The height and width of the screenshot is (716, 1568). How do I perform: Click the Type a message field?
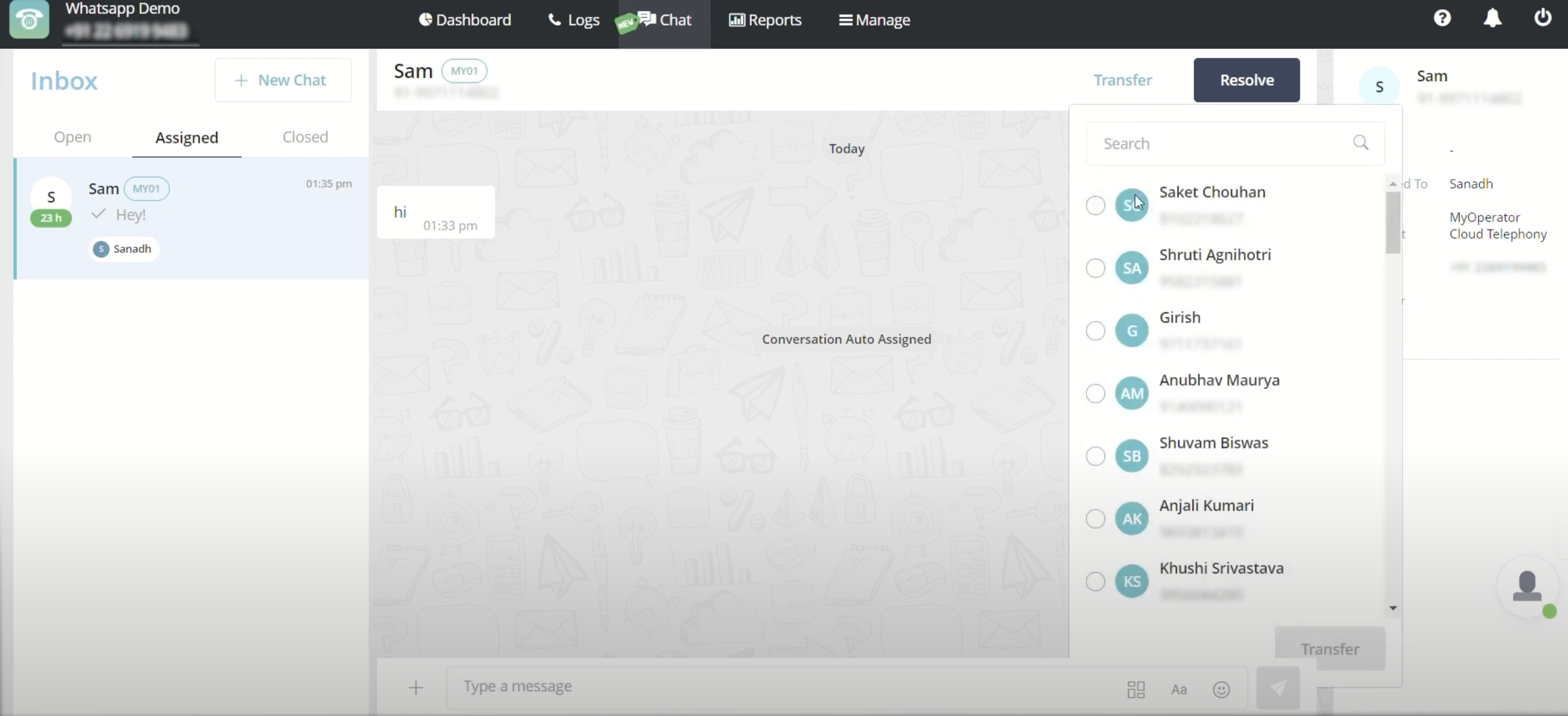point(846,688)
